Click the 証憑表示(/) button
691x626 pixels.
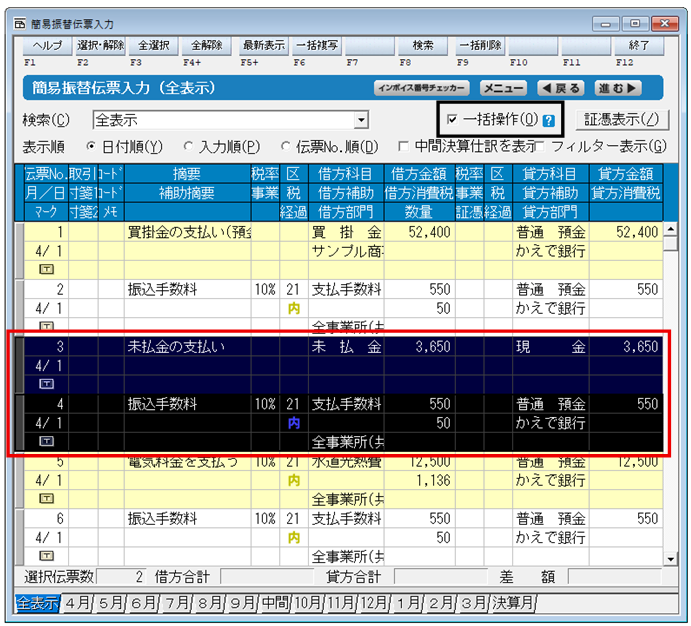[x=622, y=120]
